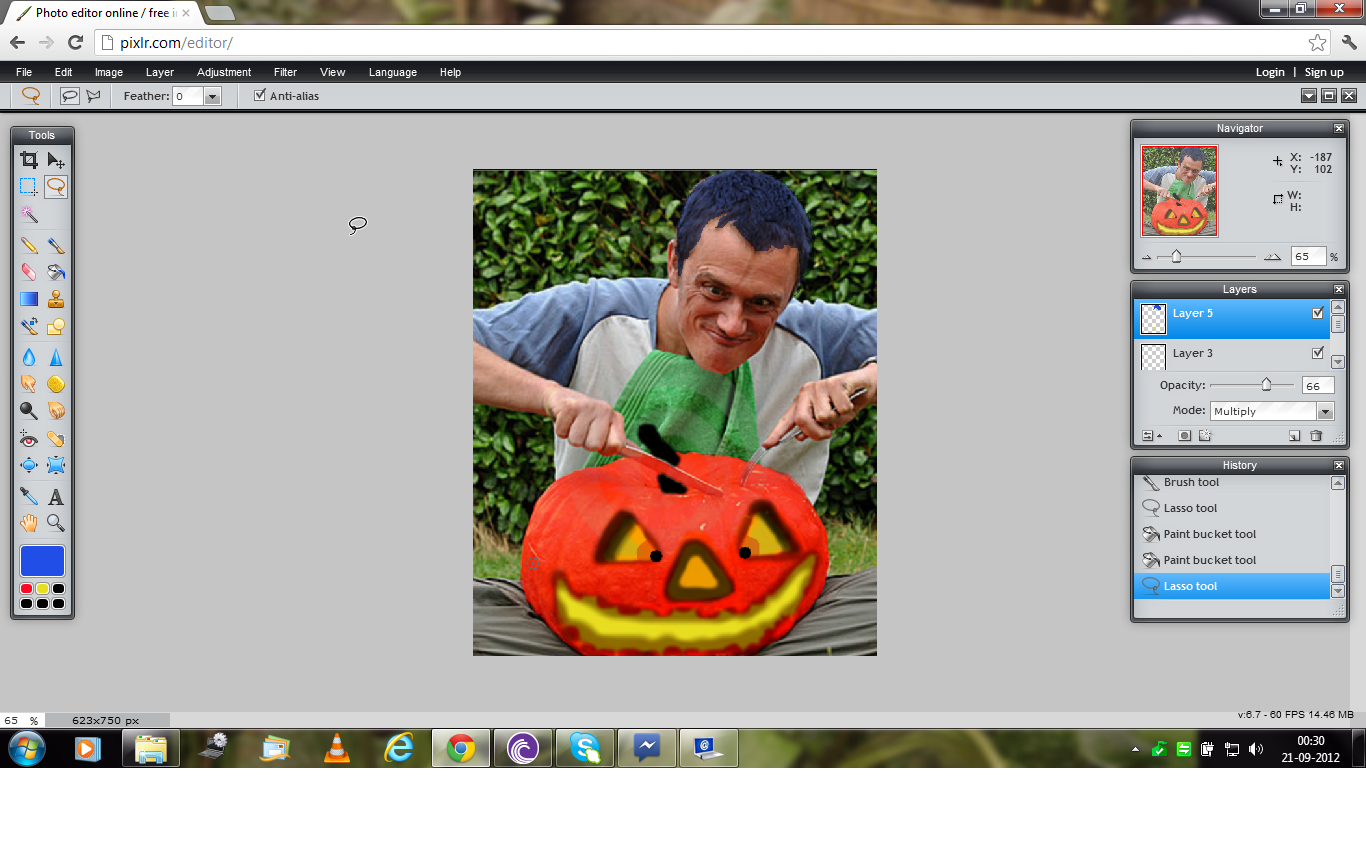Screen dimensions: 1366x841
Task: Toggle layer settings icon in Layers panel
Action: pos(1152,436)
